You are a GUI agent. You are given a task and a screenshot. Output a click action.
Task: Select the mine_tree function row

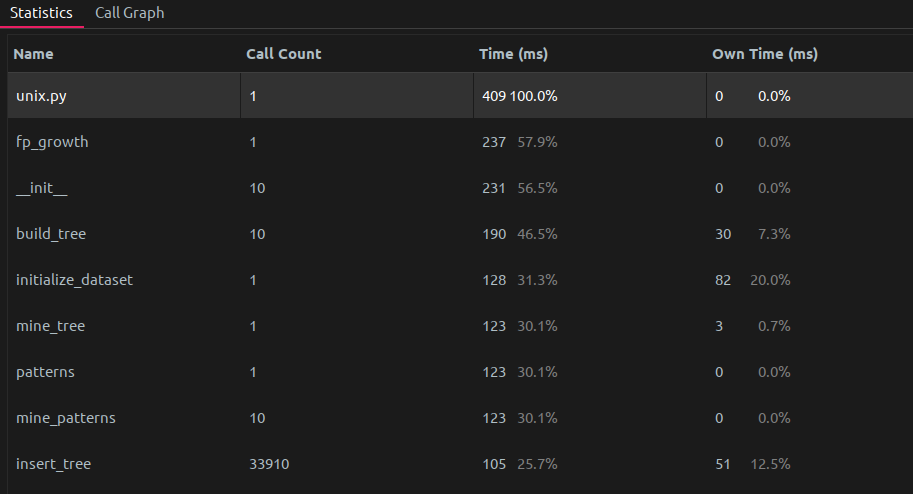coord(460,326)
